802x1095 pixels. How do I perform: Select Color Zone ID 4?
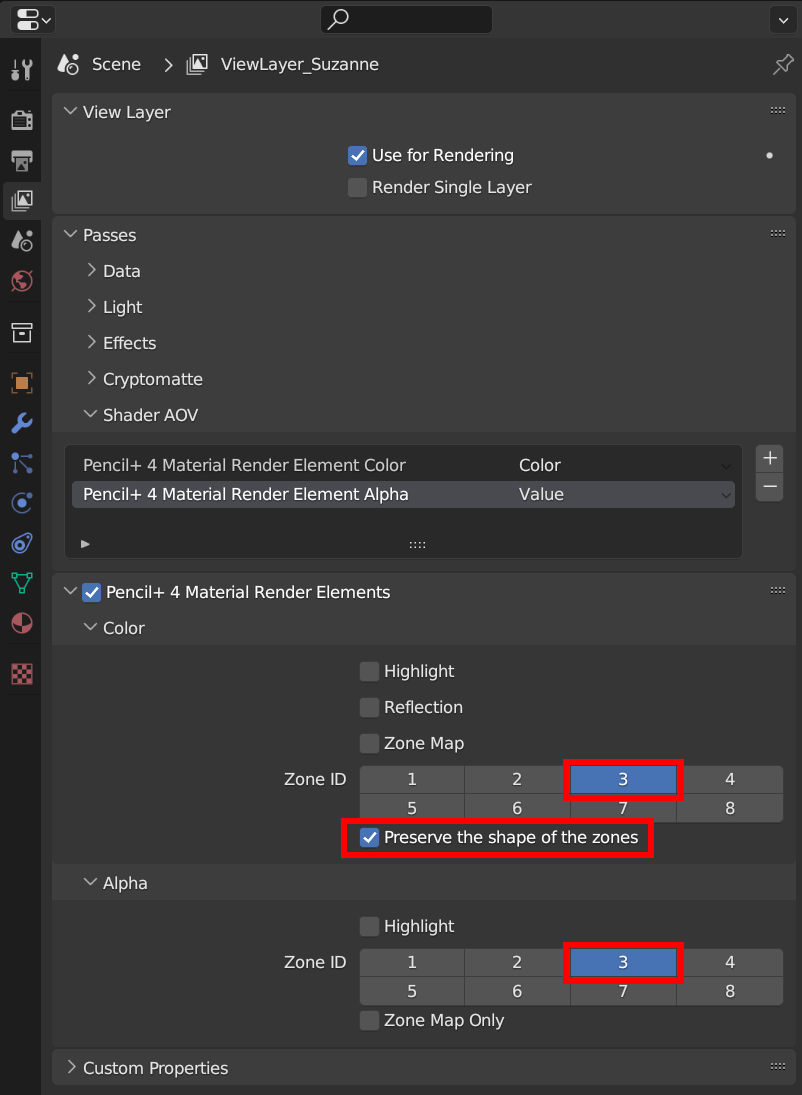(729, 779)
